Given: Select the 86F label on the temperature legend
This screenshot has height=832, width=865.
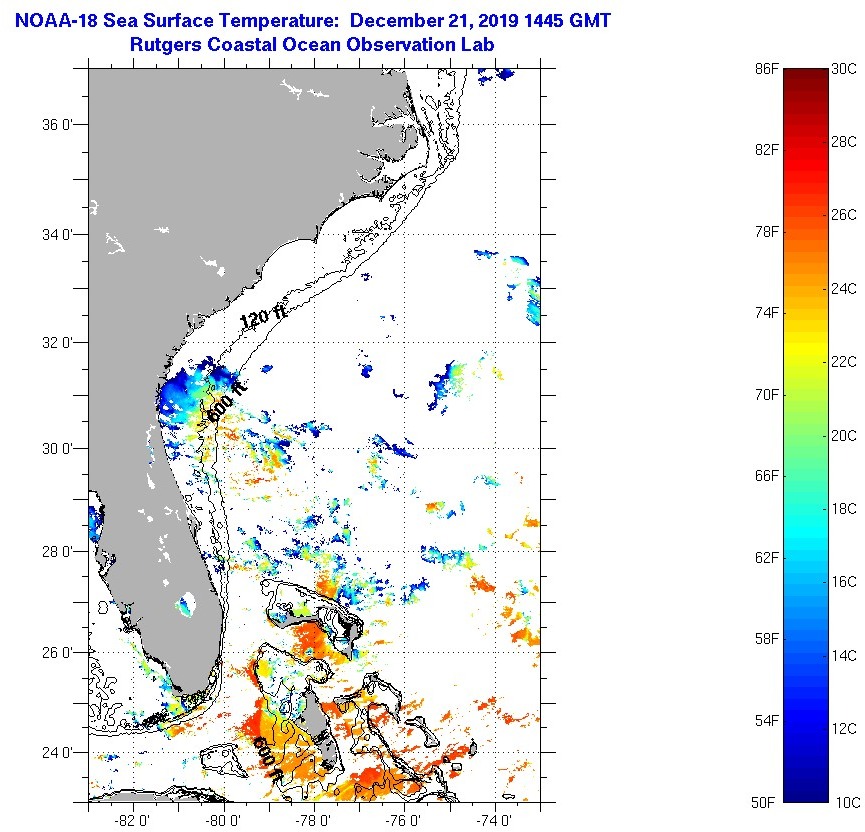Looking at the screenshot, I should (766, 69).
